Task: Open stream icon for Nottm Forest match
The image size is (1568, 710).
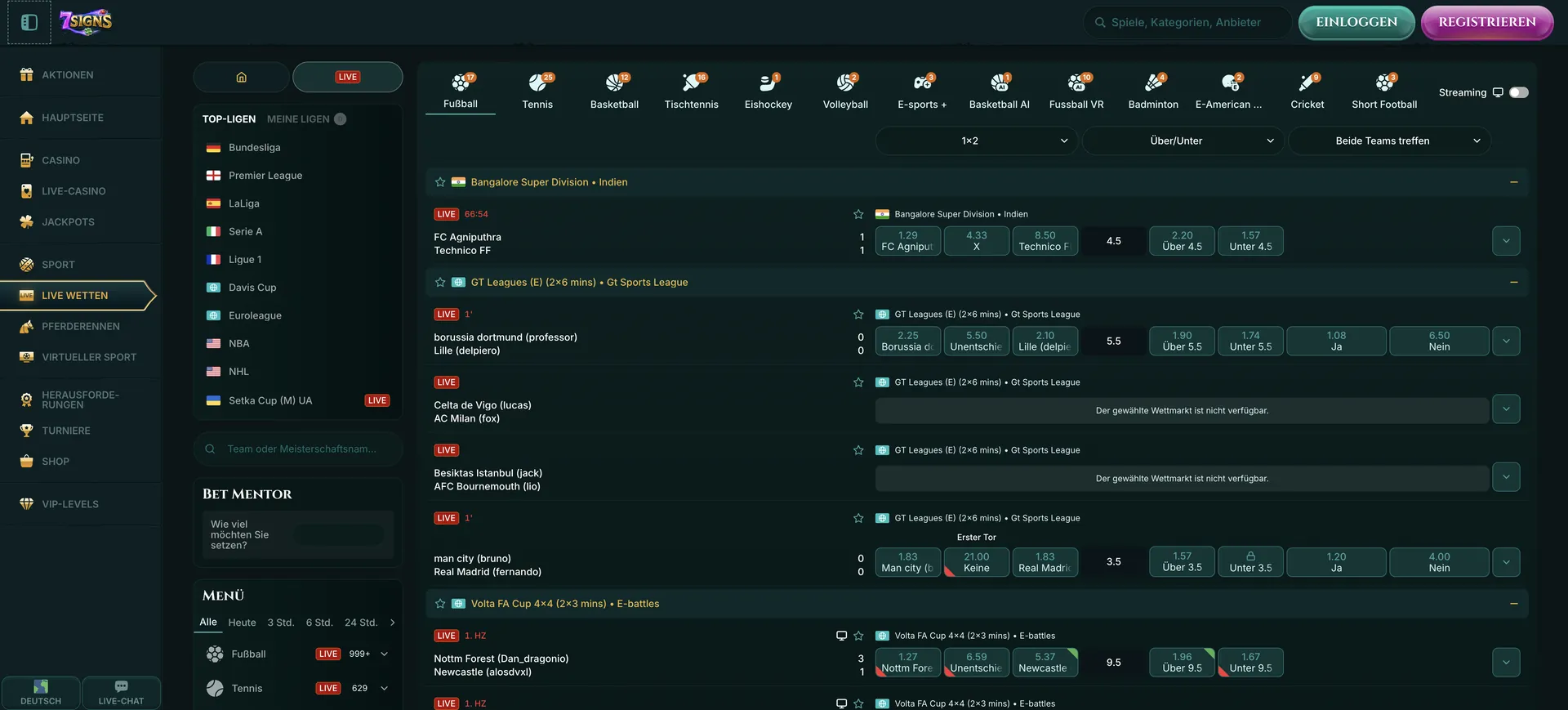Action: click(x=841, y=636)
